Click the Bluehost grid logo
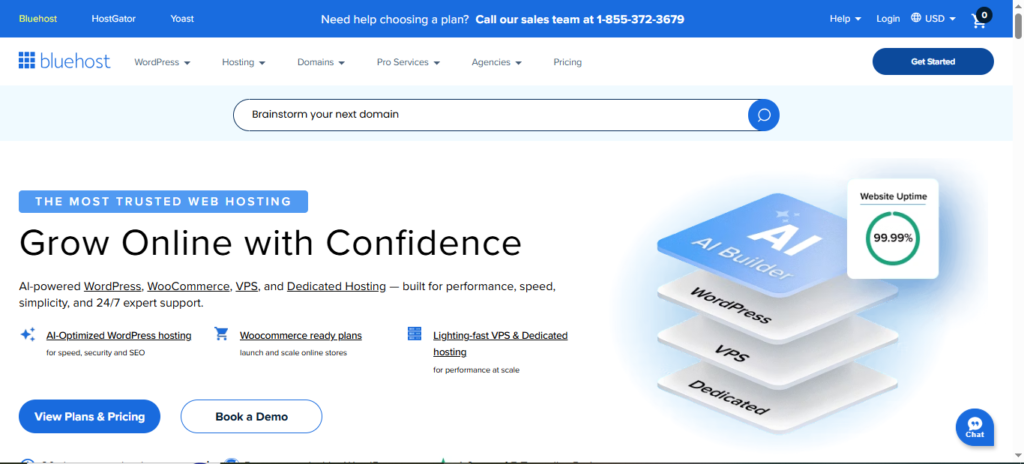The width and height of the screenshot is (1024, 464). [x=27, y=62]
